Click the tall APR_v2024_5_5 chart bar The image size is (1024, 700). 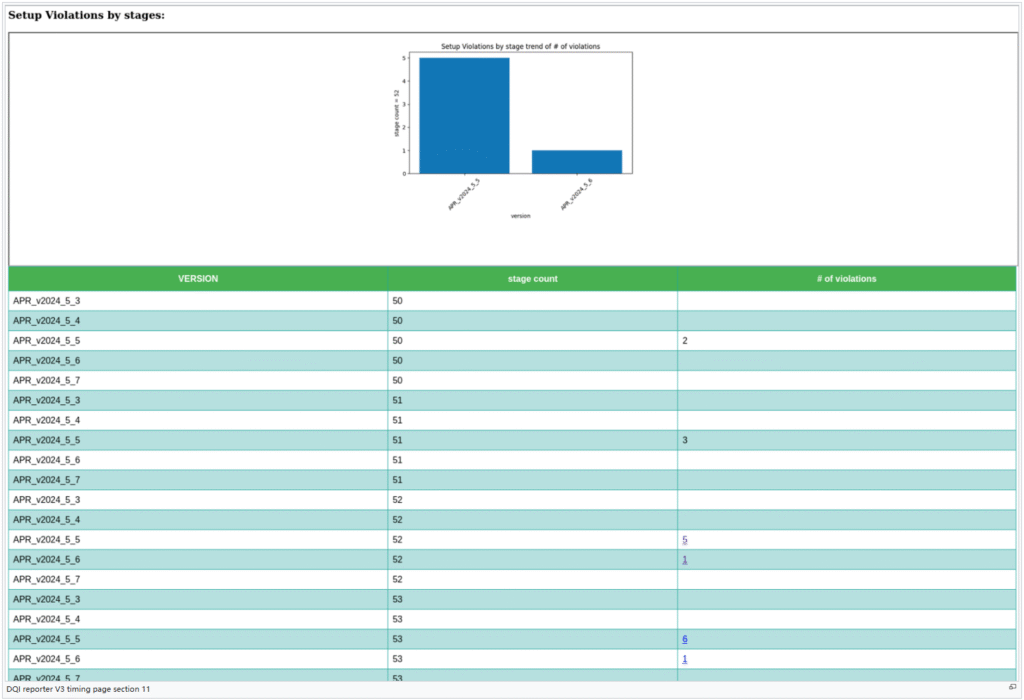coord(464,115)
